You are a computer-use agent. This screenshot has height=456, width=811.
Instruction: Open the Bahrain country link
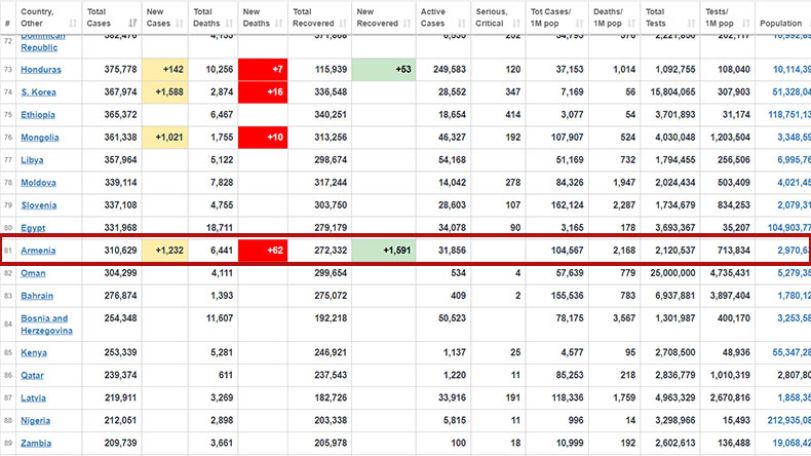[37, 296]
